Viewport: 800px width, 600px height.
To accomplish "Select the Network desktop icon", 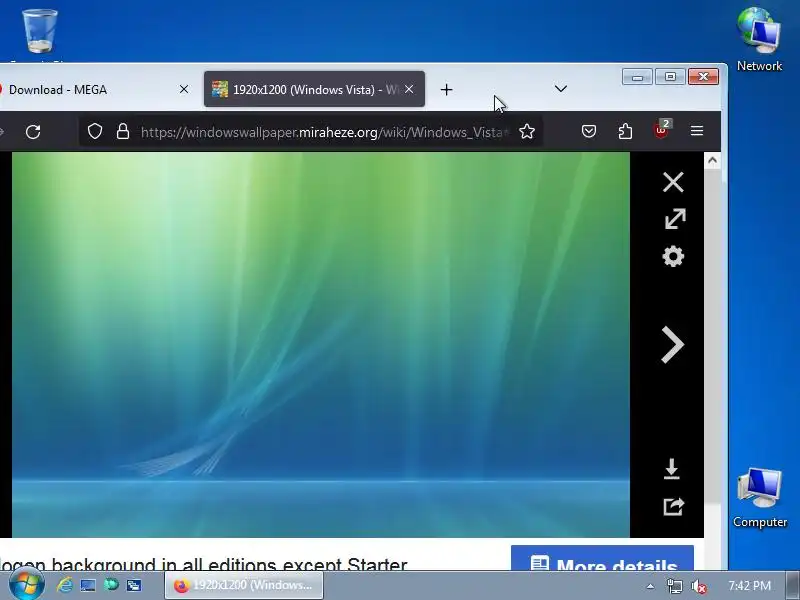I will pyautogui.click(x=759, y=39).
